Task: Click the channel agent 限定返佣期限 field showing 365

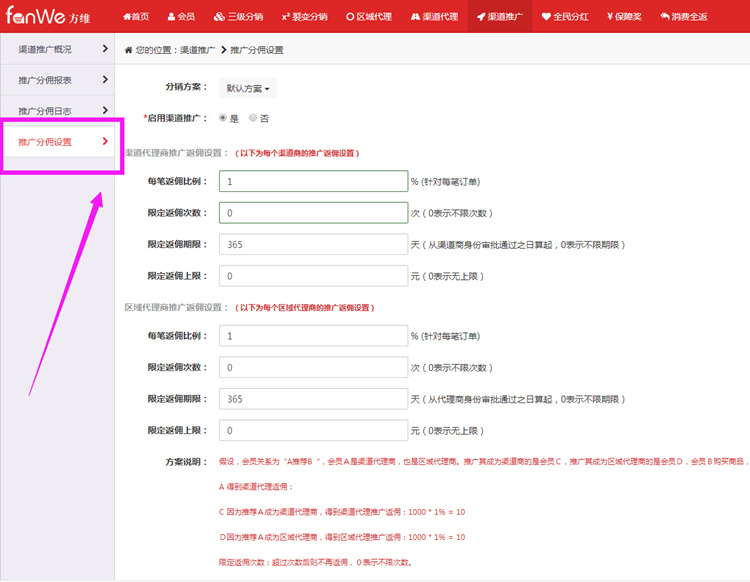Action: coord(313,244)
